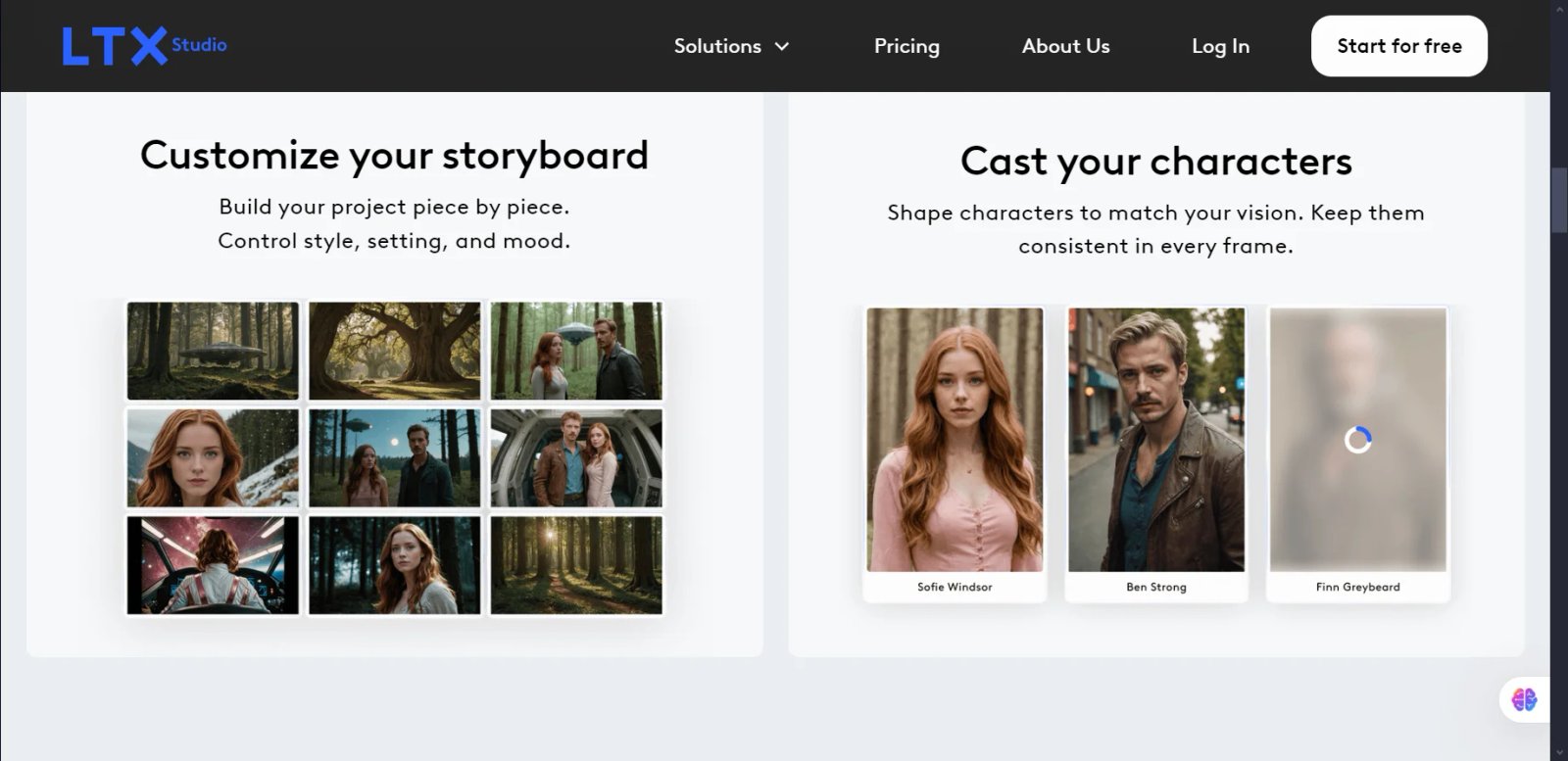Expand the Solutions dropdown chevron
The height and width of the screenshot is (761, 1568).
(x=782, y=46)
